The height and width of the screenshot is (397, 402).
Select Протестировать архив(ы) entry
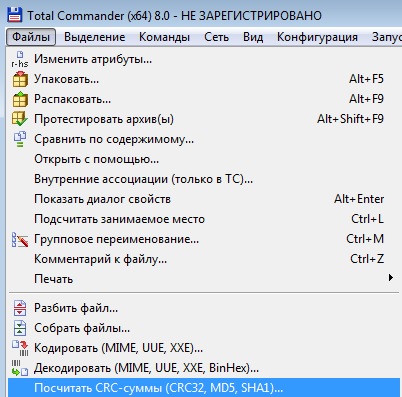(x=204, y=119)
